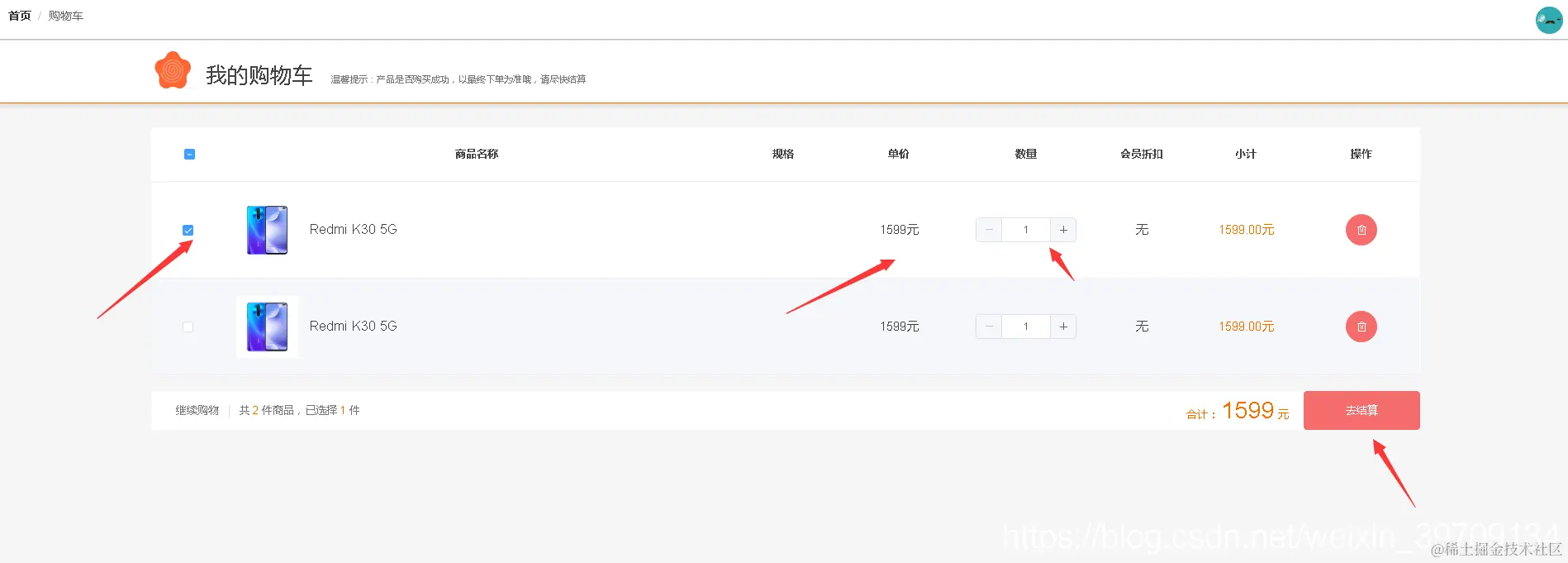Click the orange flower shop logo
Screen dimensions: 1568x563
pos(173,70)
